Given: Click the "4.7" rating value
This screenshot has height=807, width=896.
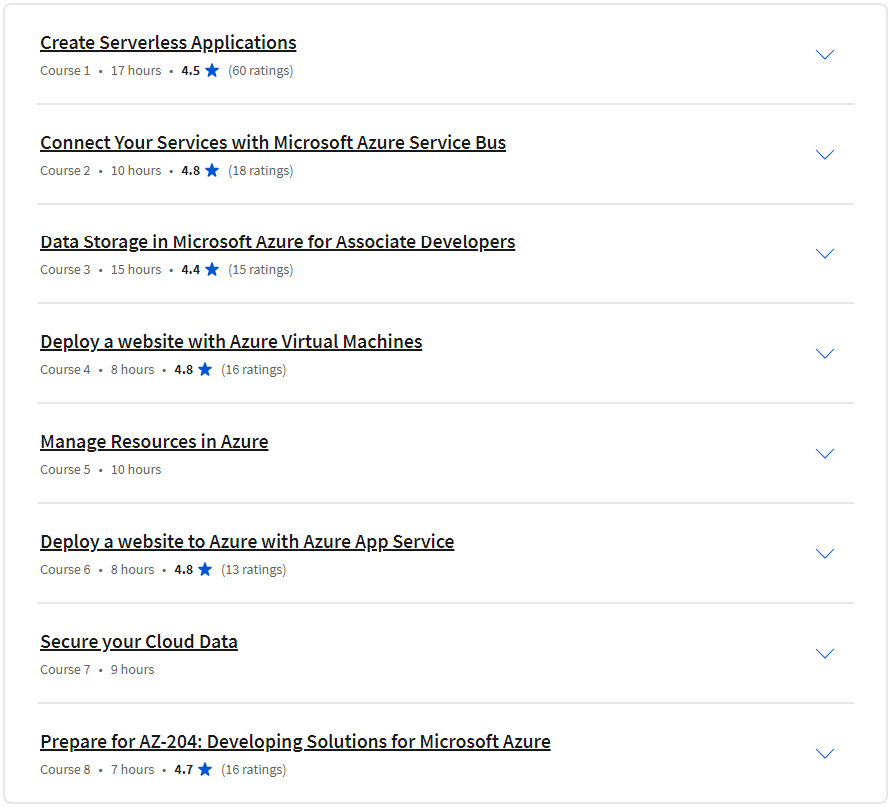Looking at the screenshot, I should pyautogui.click(x=184, y=769).
